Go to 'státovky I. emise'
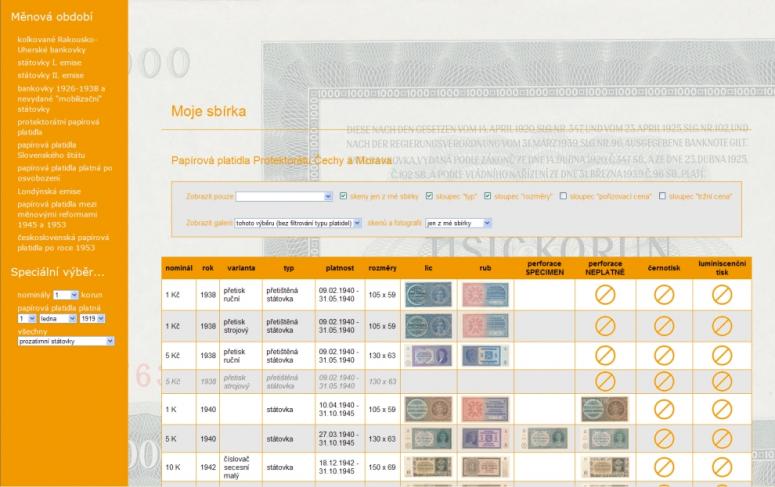This screenshot has width=775, height=487. [x=49, y=63]
